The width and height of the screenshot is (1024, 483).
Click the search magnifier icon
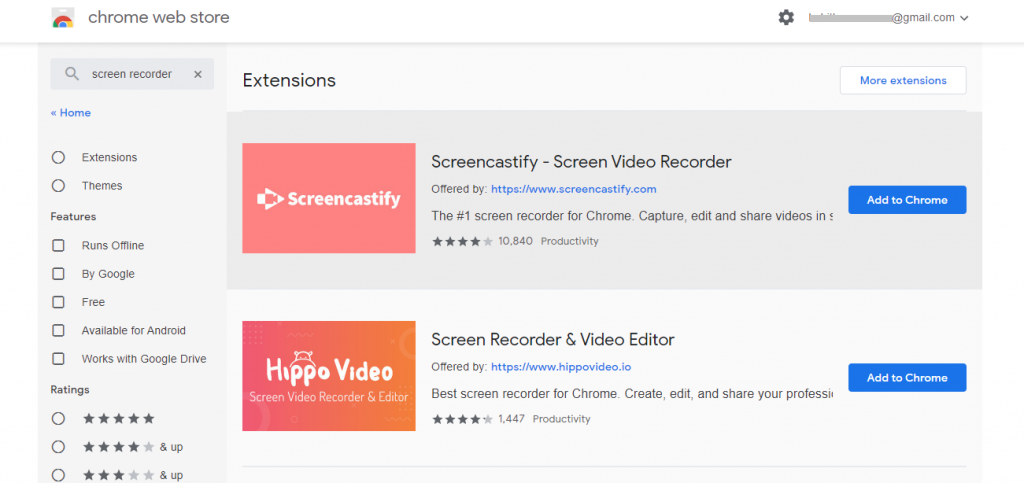point(72,74)
